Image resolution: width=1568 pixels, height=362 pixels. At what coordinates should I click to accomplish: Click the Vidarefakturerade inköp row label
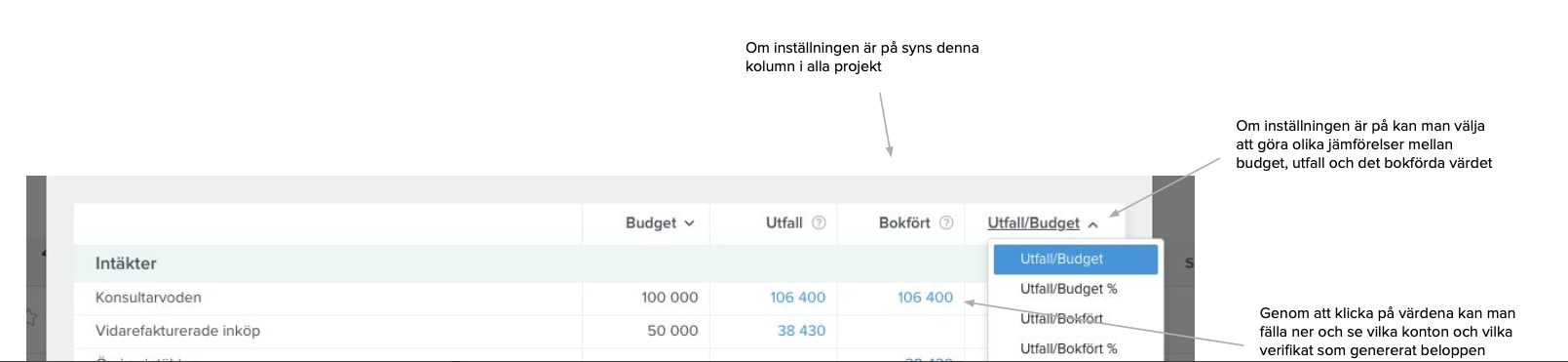[x=177, y=331]
